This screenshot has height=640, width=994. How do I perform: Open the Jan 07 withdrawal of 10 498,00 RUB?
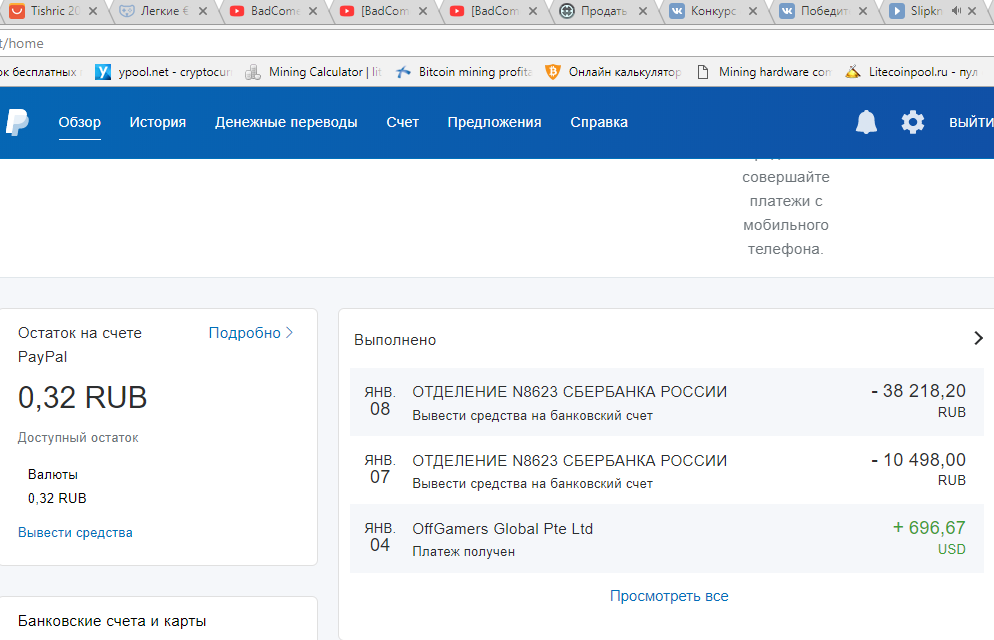[666, 470]
